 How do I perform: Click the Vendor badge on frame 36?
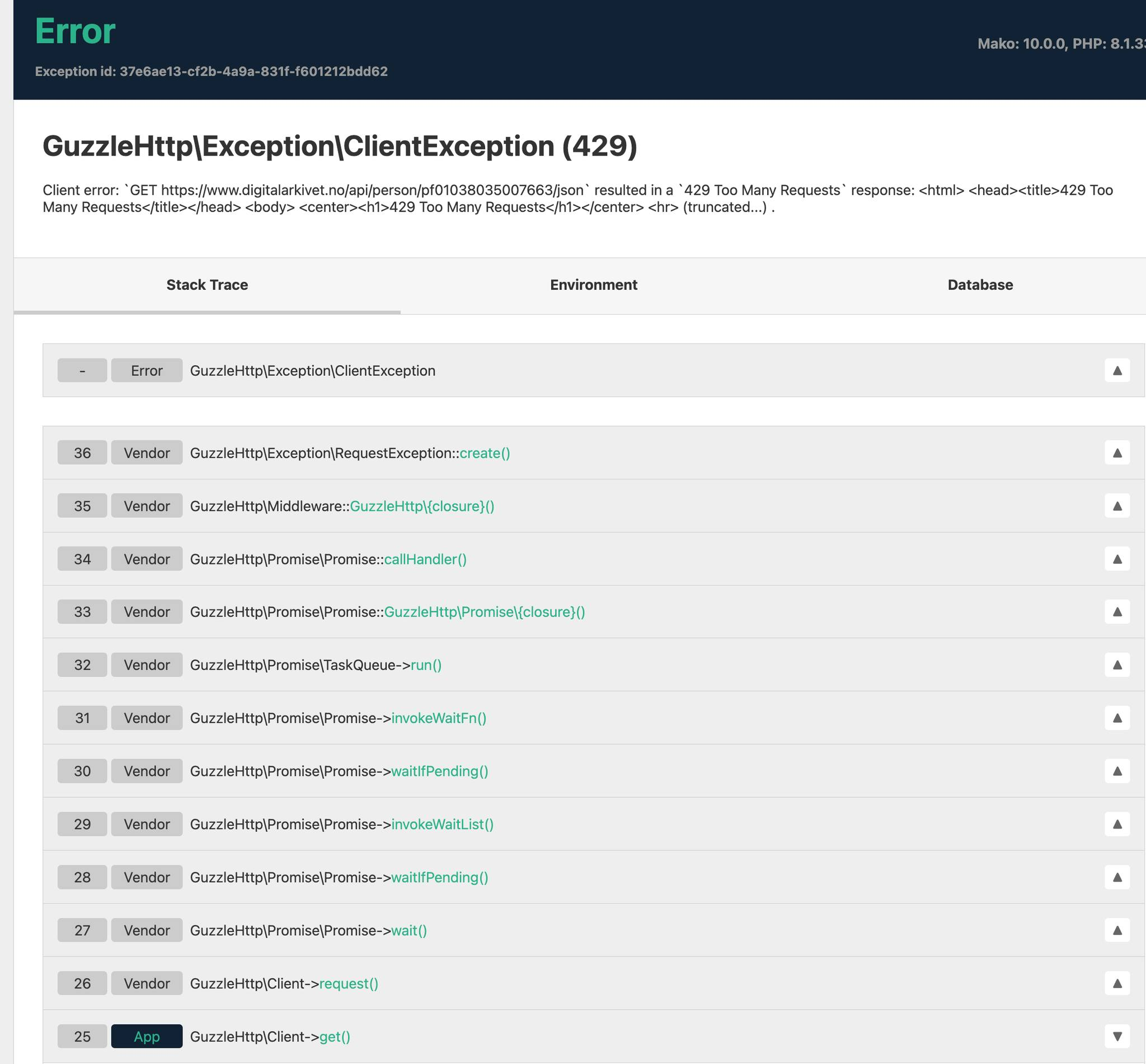pyautogui.click(x=146, y=453)
